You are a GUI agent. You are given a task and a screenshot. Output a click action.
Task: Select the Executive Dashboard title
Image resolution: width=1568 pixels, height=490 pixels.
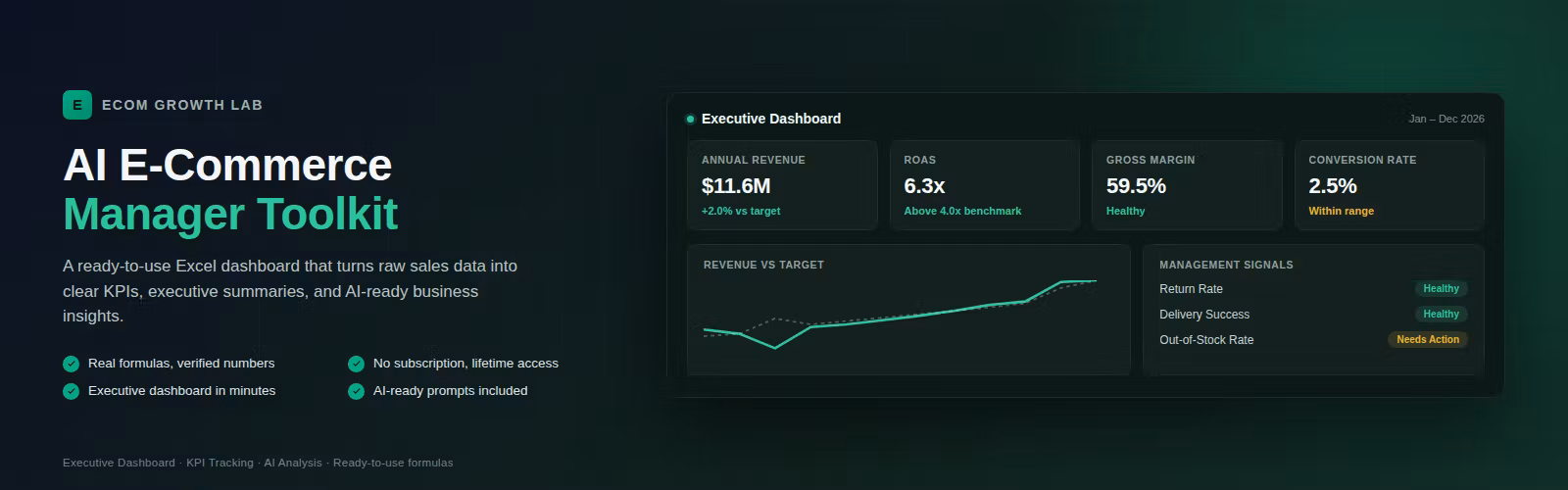(x=771, y=119)
